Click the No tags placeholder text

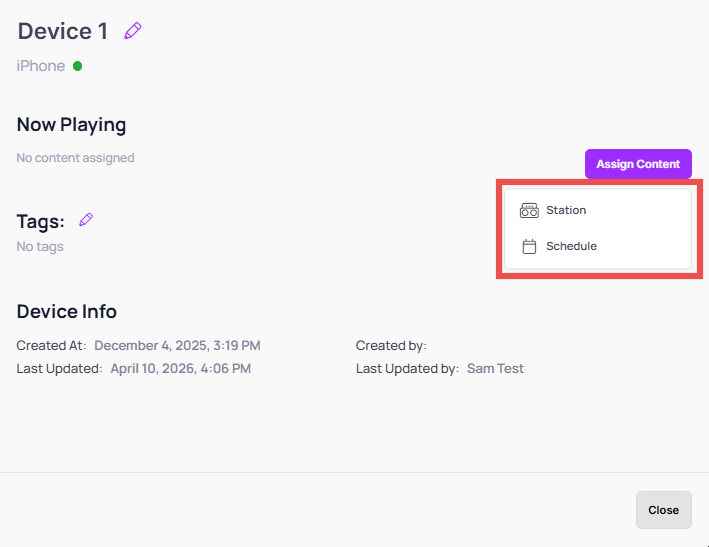pyautogui.click(x=40, y=246)
